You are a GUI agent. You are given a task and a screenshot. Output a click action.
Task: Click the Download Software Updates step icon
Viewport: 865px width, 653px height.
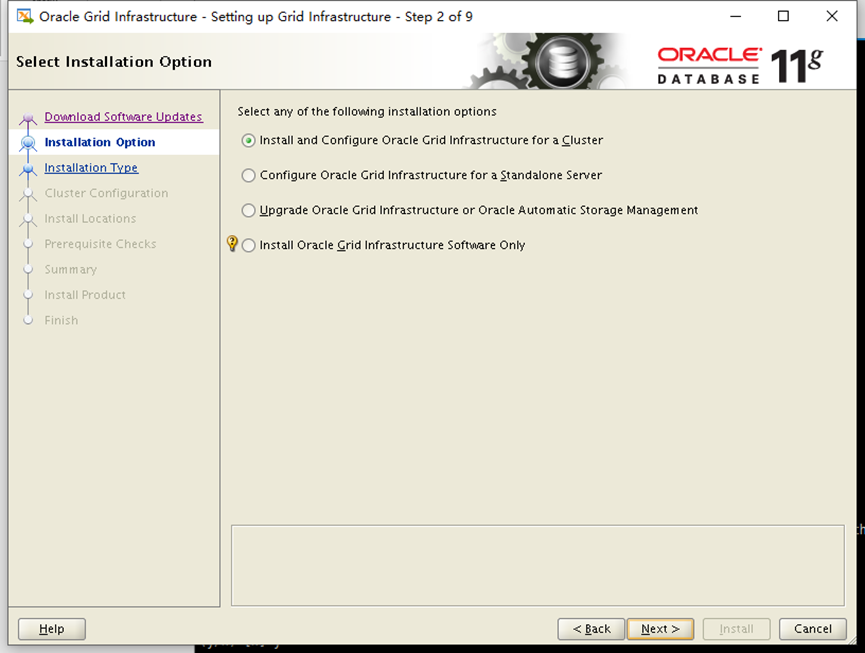click(28, 118)
